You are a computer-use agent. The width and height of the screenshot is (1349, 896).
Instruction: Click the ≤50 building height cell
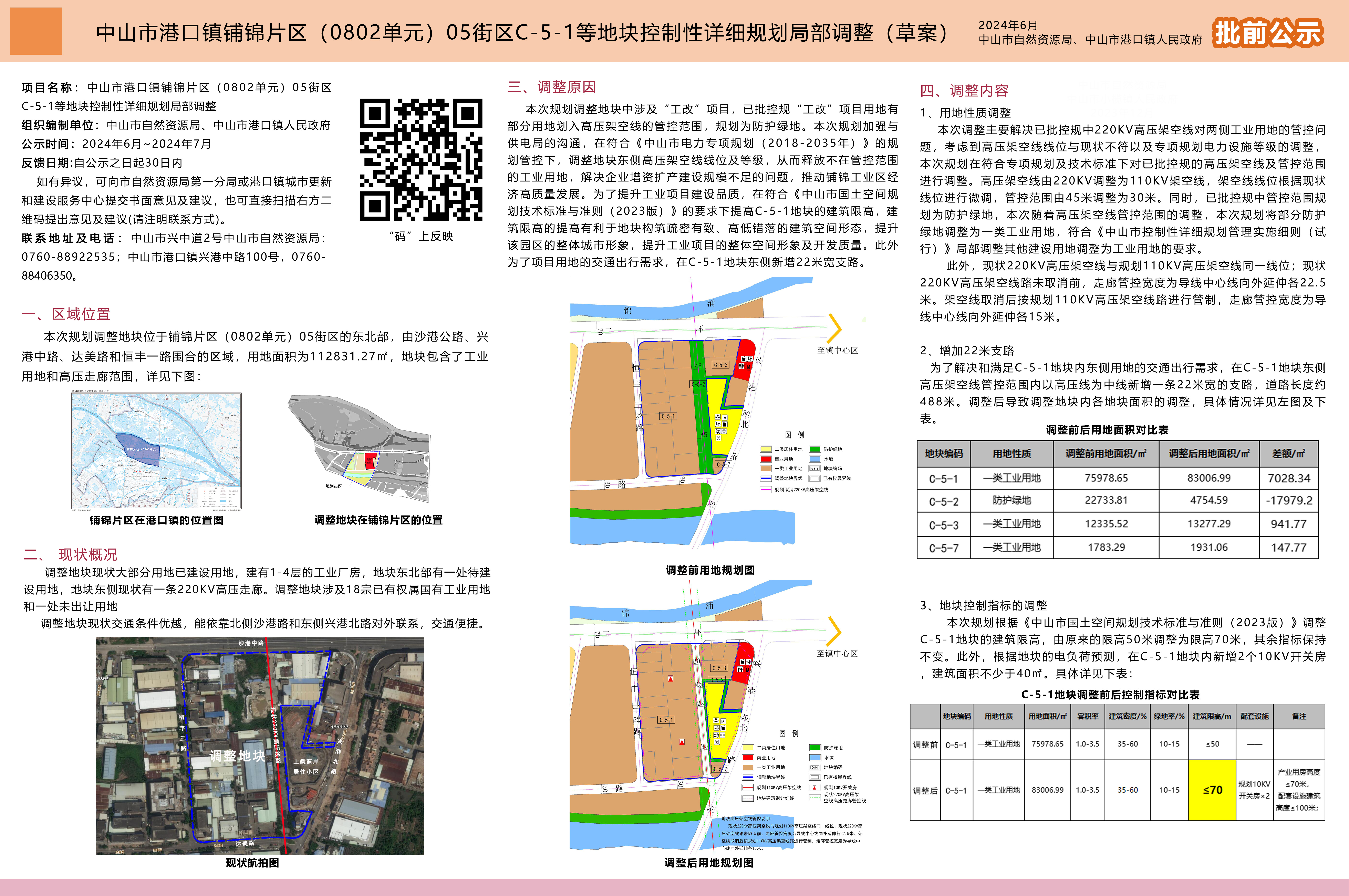click(x=1212, y=744)
